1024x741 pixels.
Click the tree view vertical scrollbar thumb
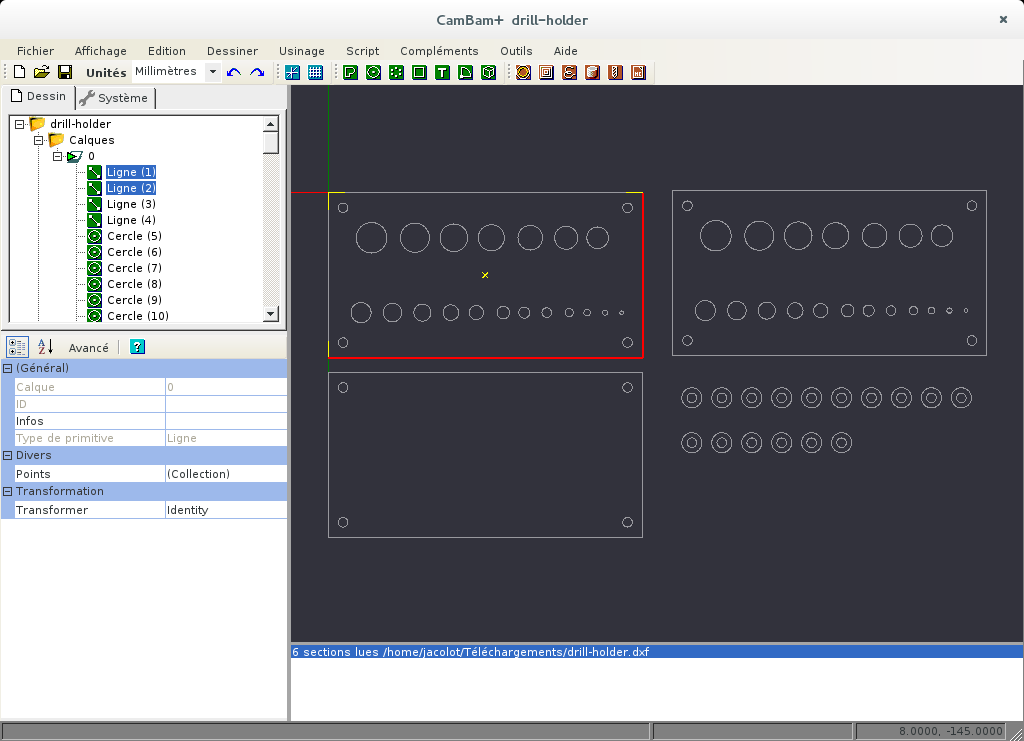click(x=271, y=142)
